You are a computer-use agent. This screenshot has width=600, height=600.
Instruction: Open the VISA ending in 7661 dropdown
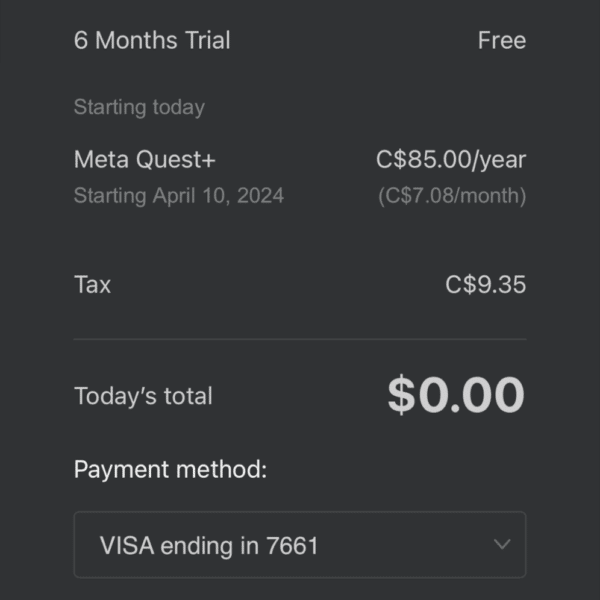coord(300,545)
